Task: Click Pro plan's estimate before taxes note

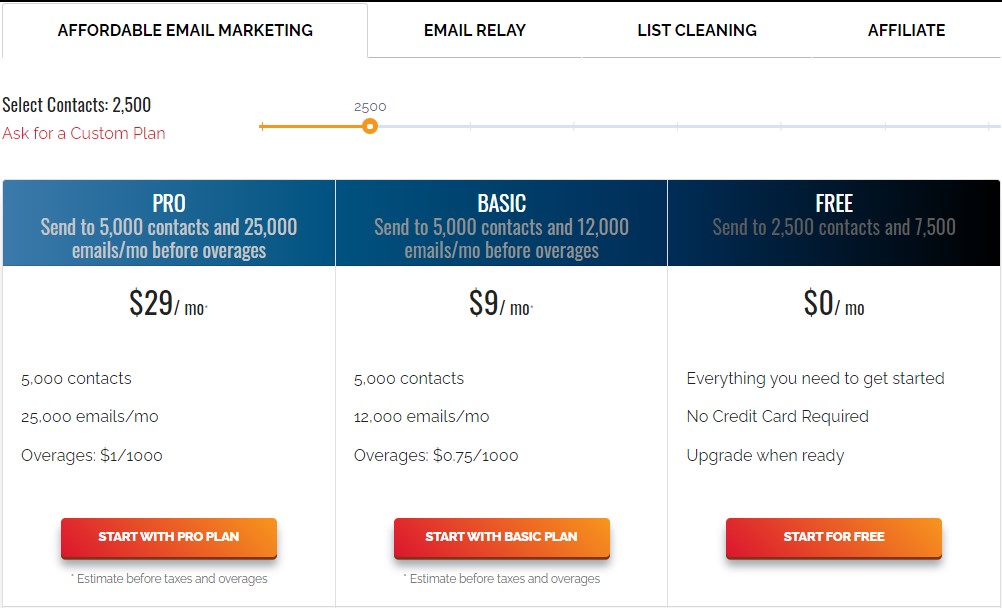Action: tap(169, 579)
